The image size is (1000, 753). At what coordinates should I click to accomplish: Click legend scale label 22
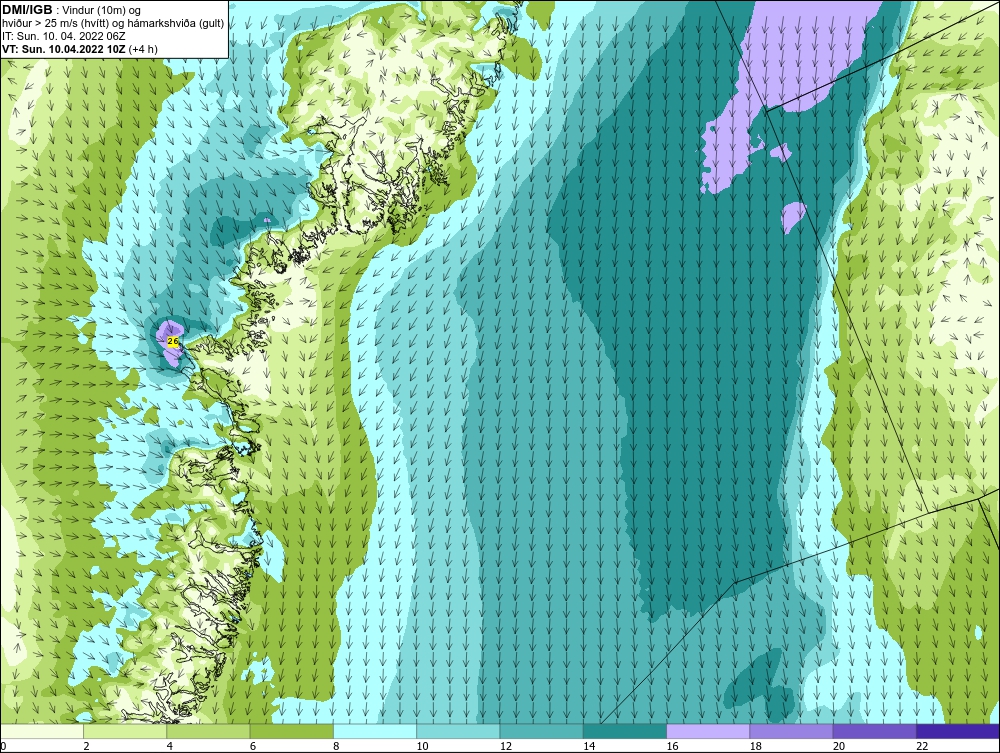[922, 747]
